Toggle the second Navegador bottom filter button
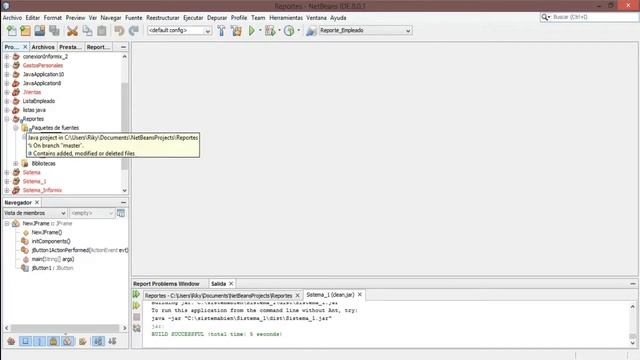 (x=25, y=341)
